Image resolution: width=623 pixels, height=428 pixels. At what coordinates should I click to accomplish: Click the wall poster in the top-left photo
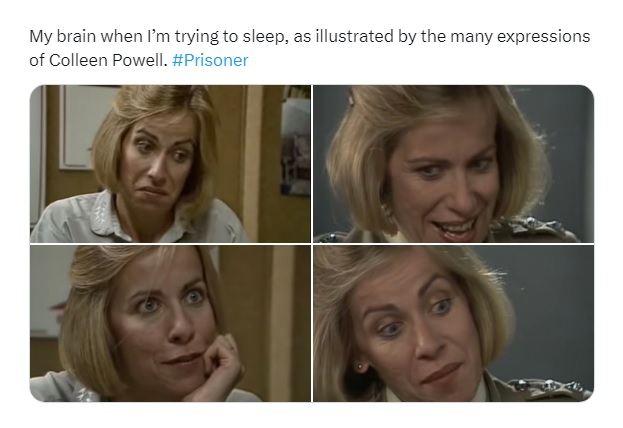(296, 146)
